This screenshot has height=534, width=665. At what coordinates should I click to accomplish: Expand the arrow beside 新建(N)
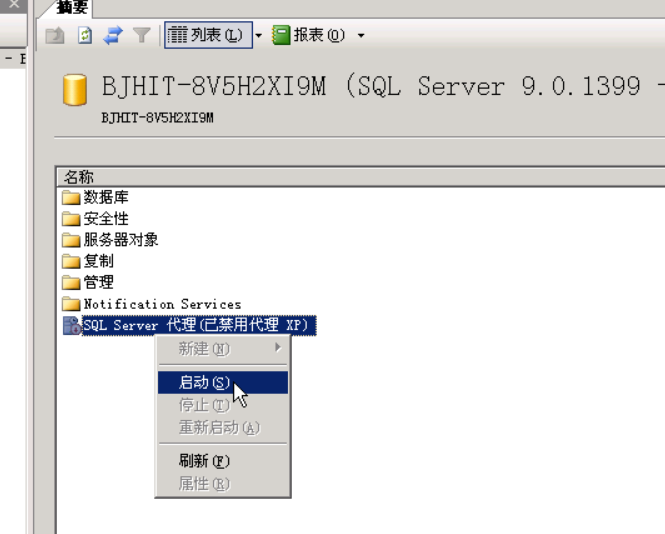278,348
